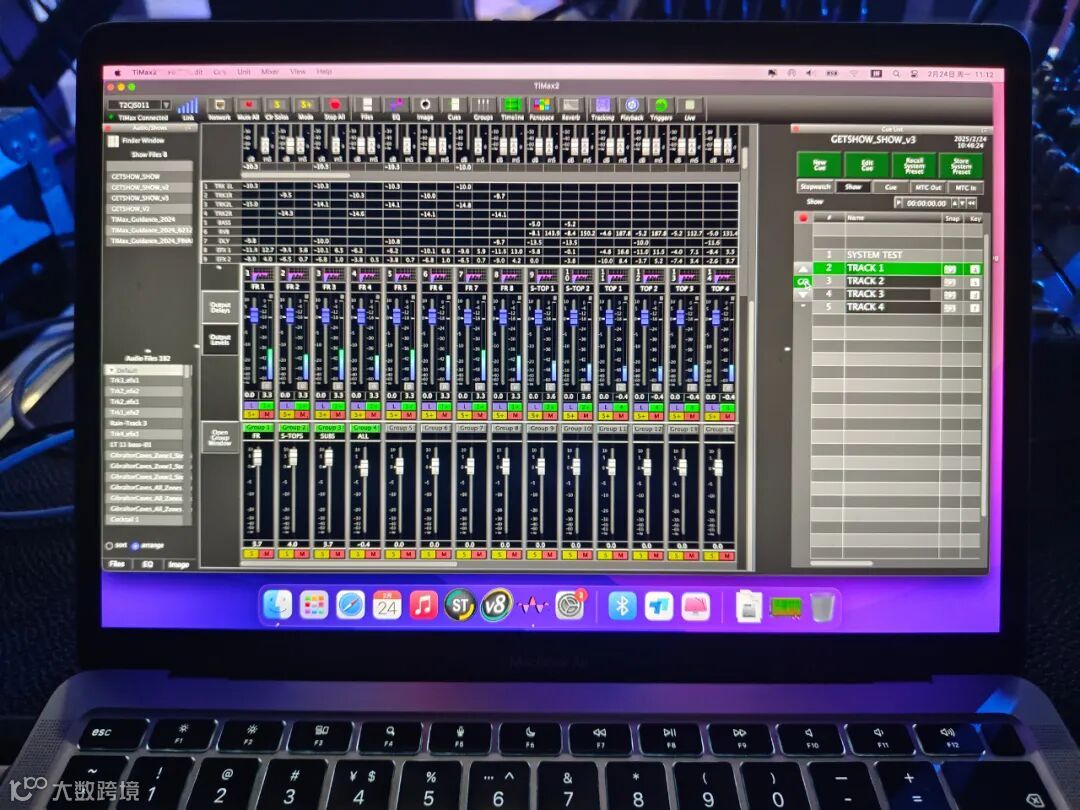The height and width of the screenshot is (810, 1080).
Task: Click the GO button in the Cue List
Action: point(803,282)
